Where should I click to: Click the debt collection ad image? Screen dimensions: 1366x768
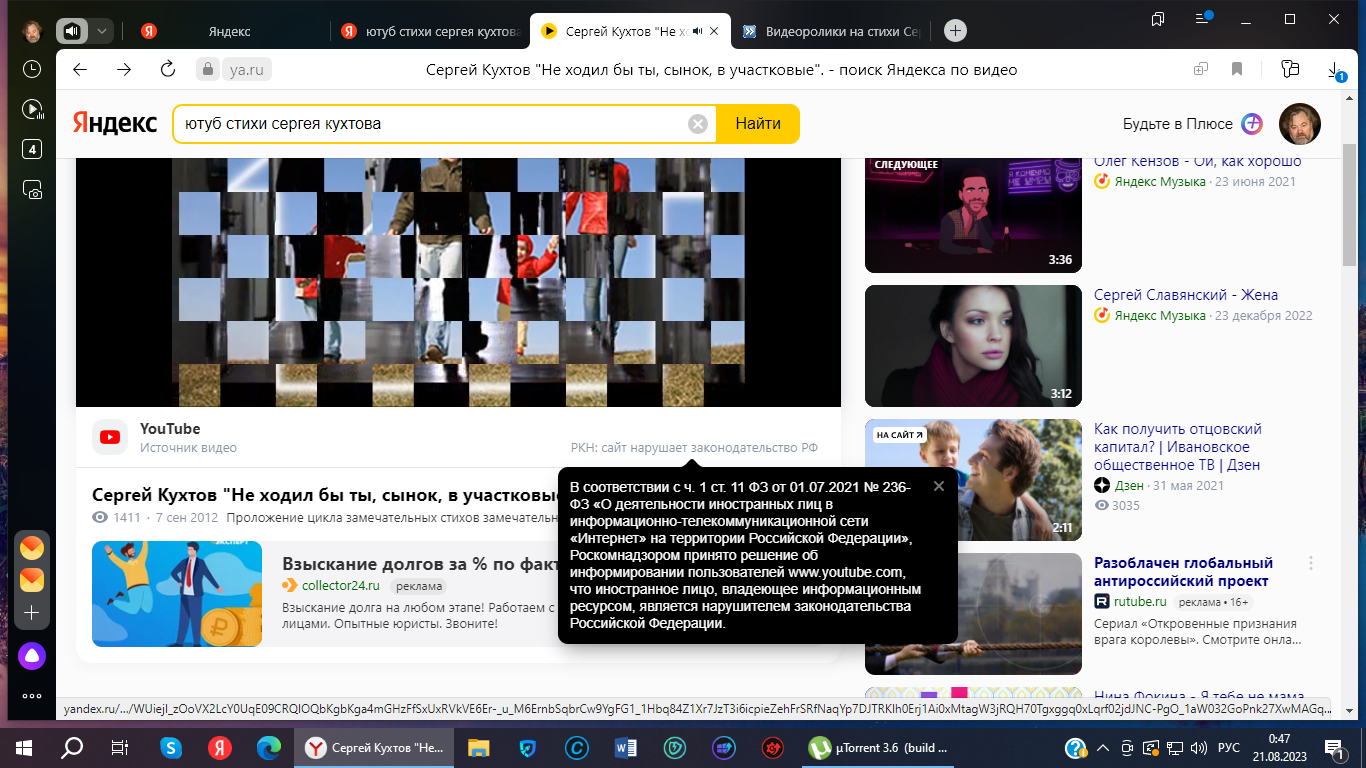point(177,594)
